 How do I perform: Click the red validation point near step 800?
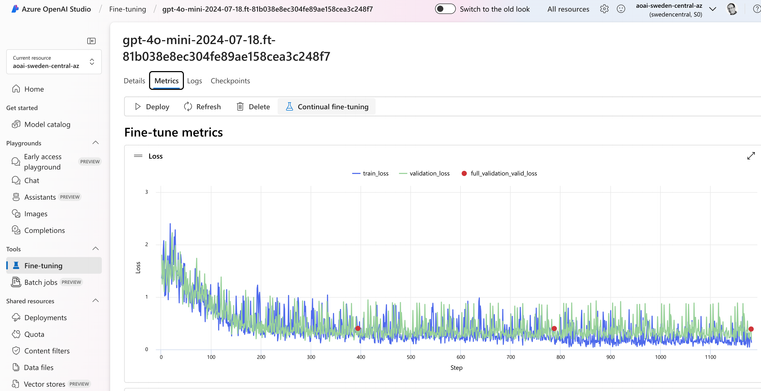[554, 328]
